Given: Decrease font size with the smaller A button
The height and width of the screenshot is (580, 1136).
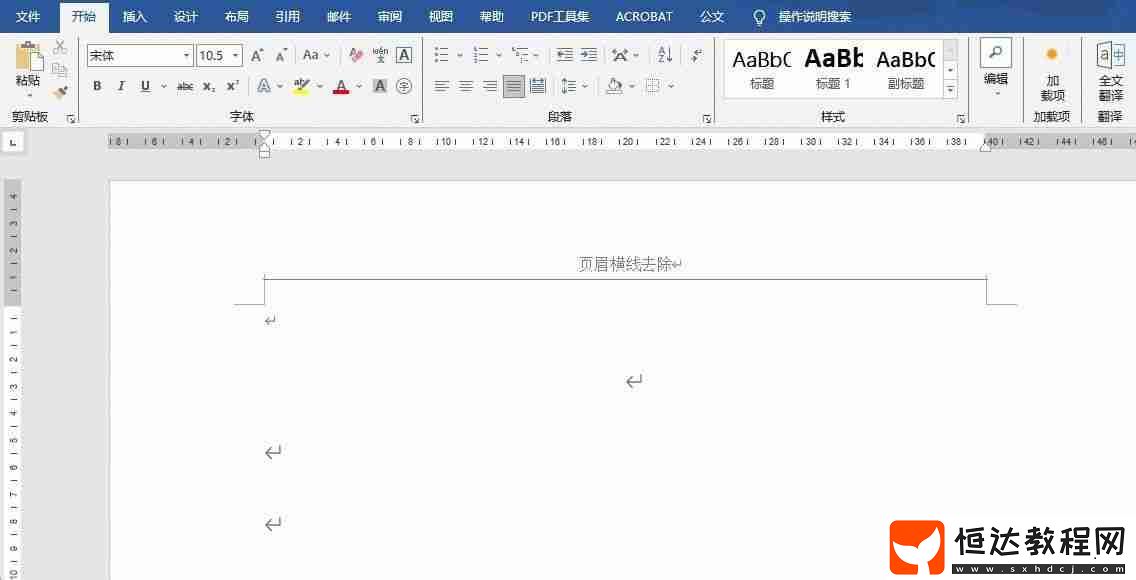Looking at the screenshot, I should tap(282, 55).
